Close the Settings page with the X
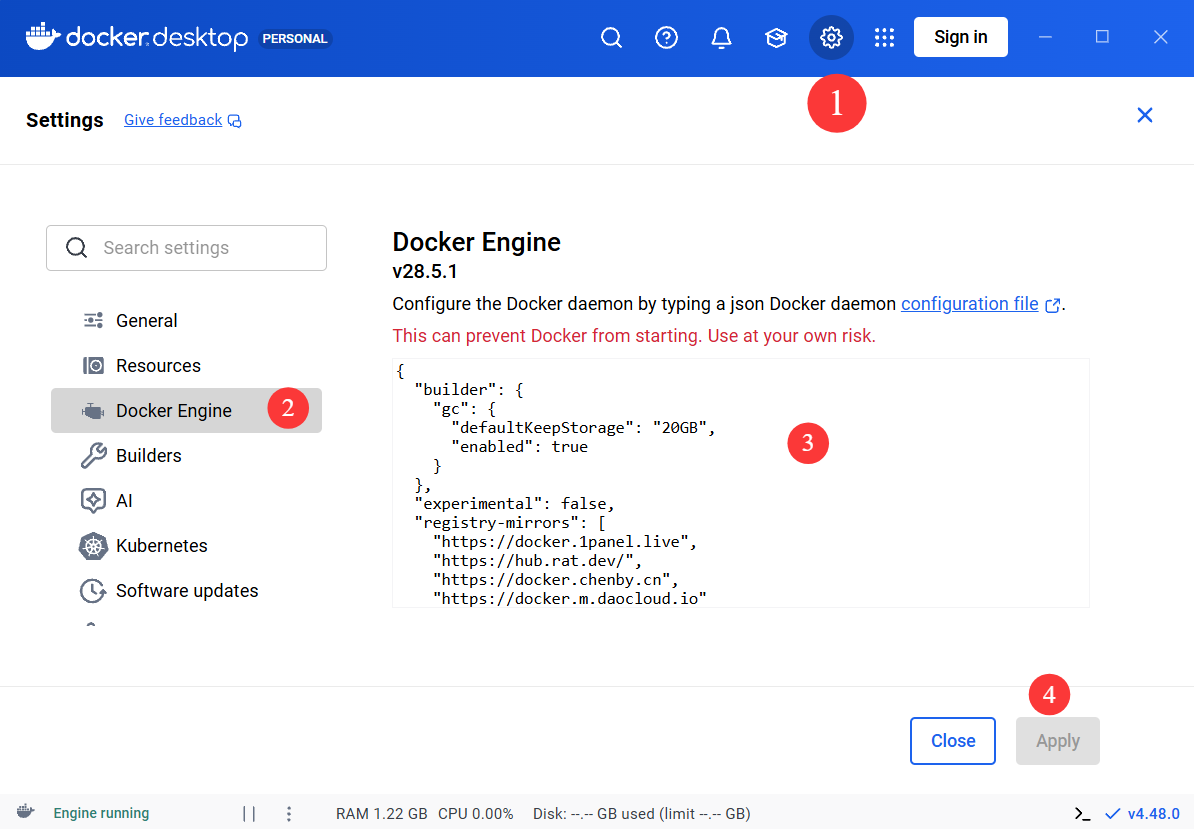The width and height of the screenshot is (1194, 829). pos(1144,115)
